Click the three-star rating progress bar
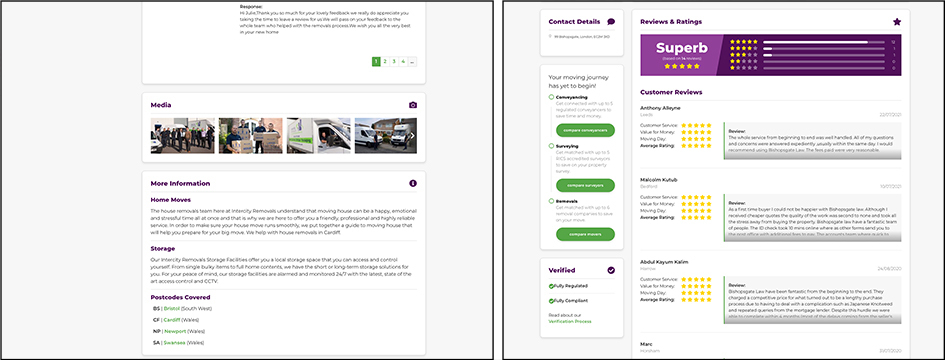 click(x=824, y=55)
